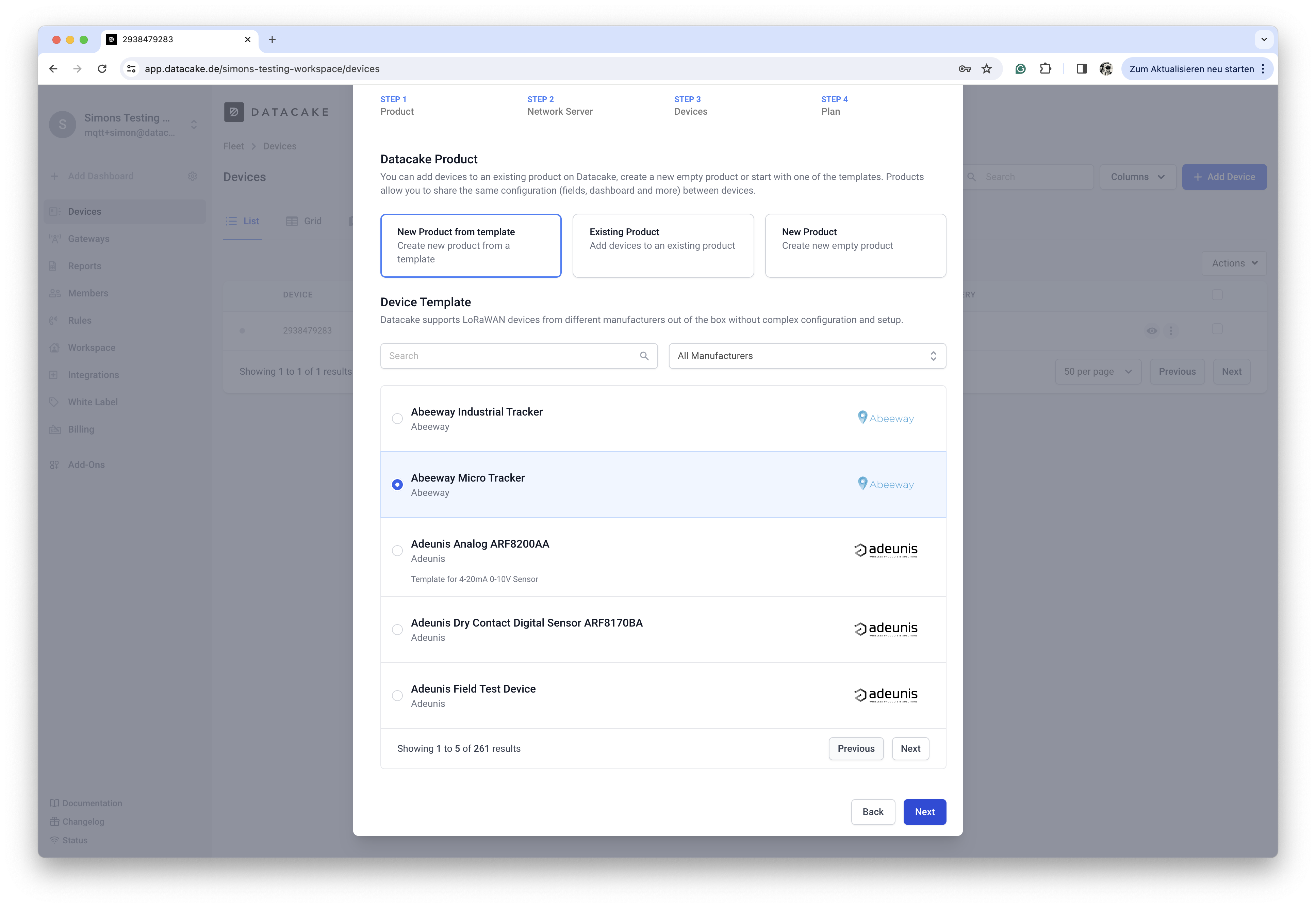Image resolution: width=1316 pixels, height=908 pixels.
Task: Open the browser extensions puzzle icon
Action: tap(1045, 69)
